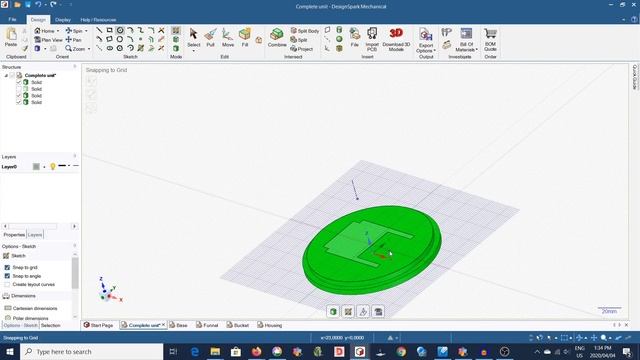Open File Explorer from the taskbar
Viewport: 640px width, 360px height.
click(215, 351)
